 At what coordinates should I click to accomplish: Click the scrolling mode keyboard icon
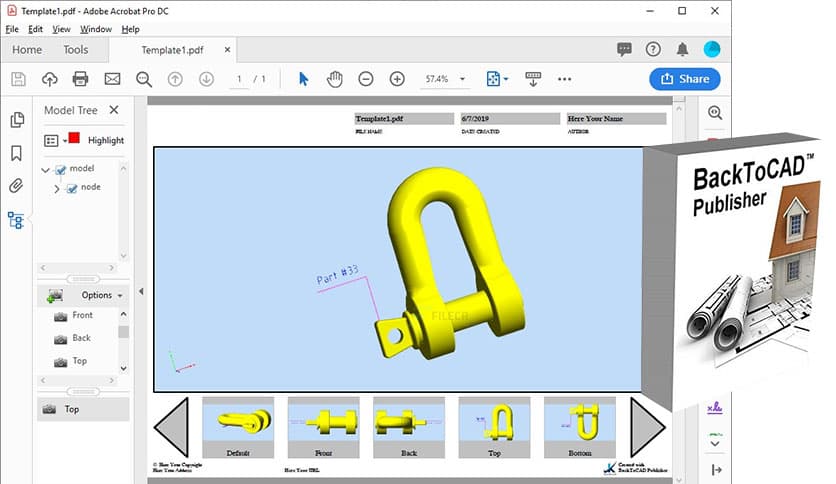pos(533,79)
